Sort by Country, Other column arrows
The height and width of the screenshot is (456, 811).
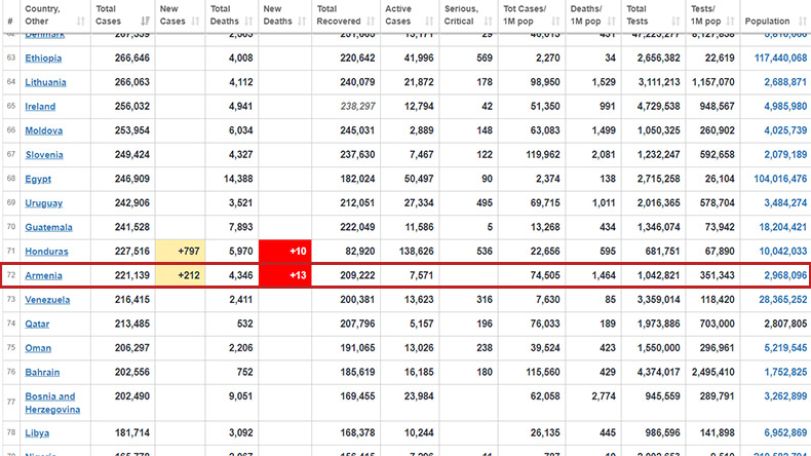pyautogui.click(x=81, y=21)
